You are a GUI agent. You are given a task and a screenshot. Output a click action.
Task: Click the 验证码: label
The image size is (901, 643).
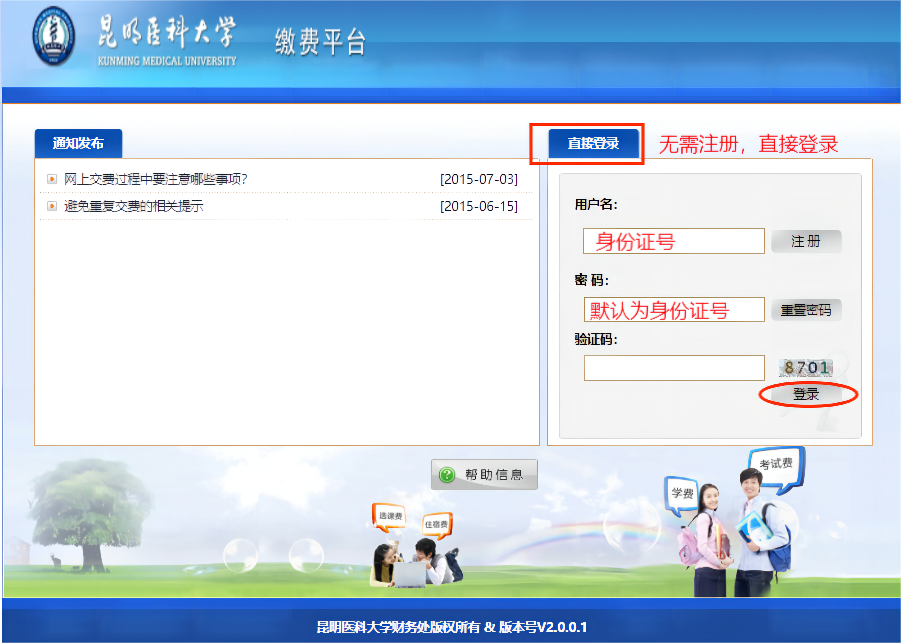pyautogui.click(x=596, y=340)
